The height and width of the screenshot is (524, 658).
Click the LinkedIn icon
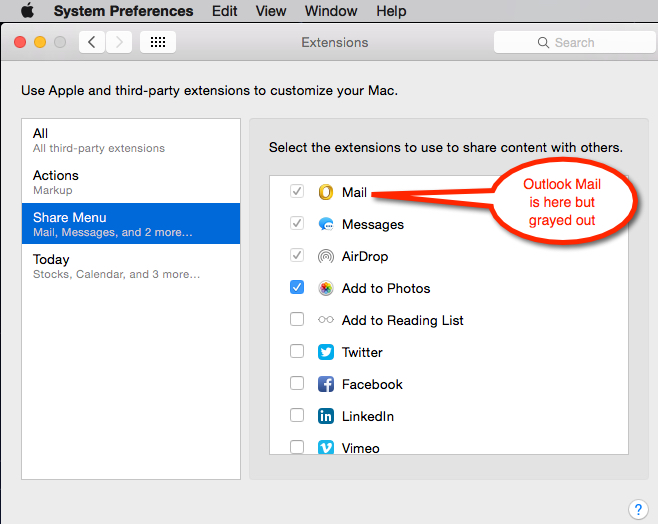[x=326, y=416]
